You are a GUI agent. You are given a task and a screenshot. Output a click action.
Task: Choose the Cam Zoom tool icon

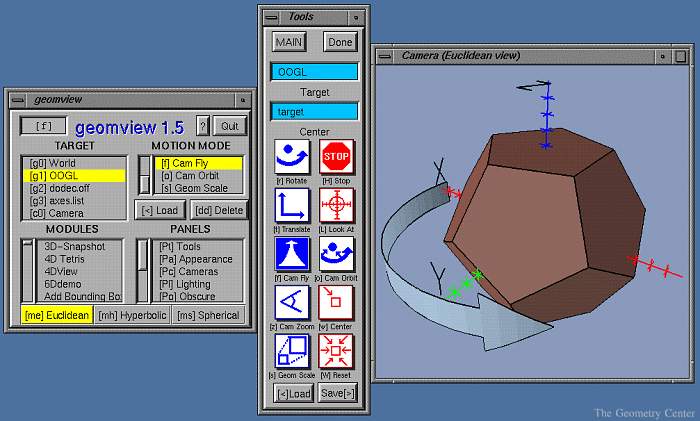tap(292, 302)
